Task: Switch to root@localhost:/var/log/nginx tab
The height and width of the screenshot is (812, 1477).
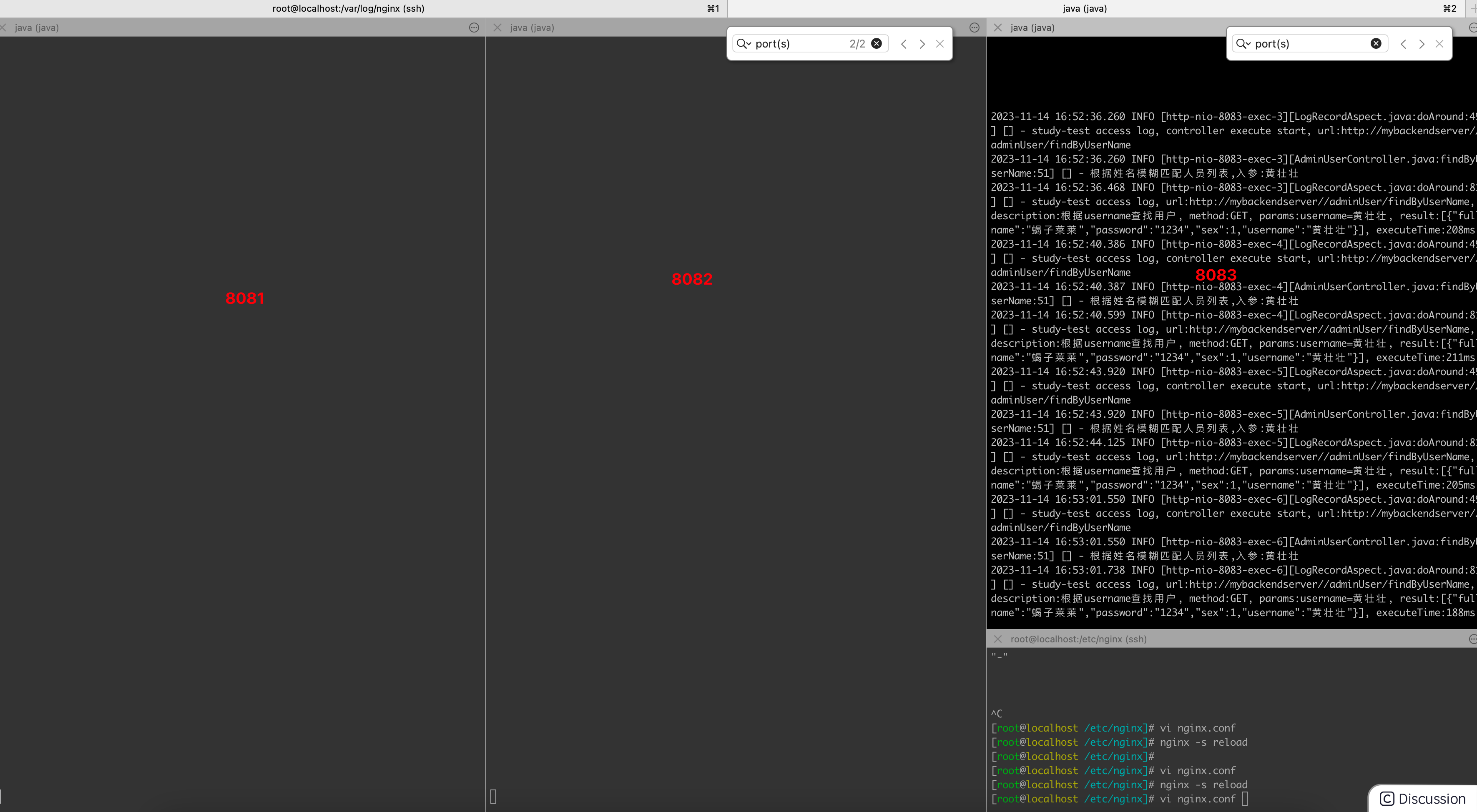Action: point(348,9)
